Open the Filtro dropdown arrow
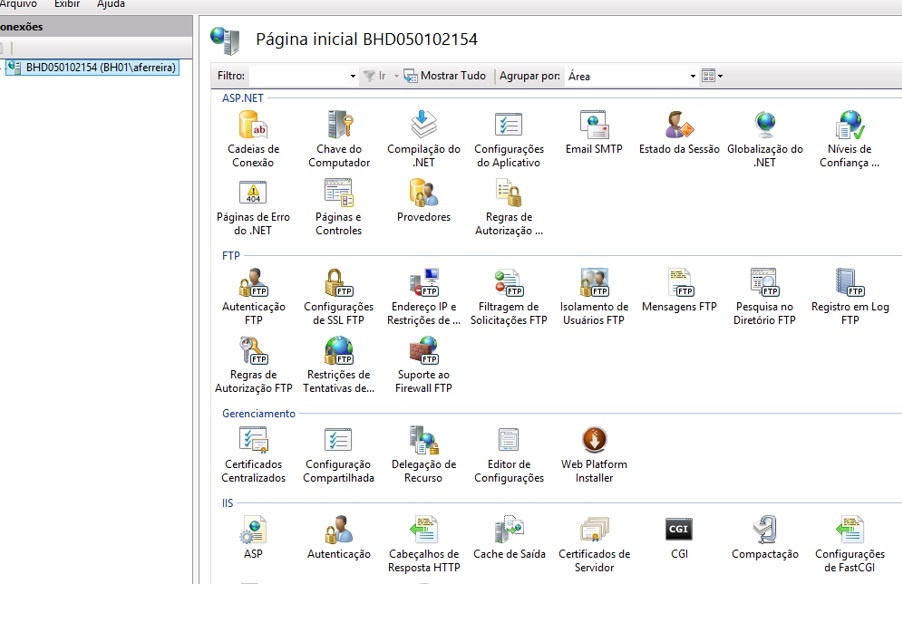 (353, 76)
